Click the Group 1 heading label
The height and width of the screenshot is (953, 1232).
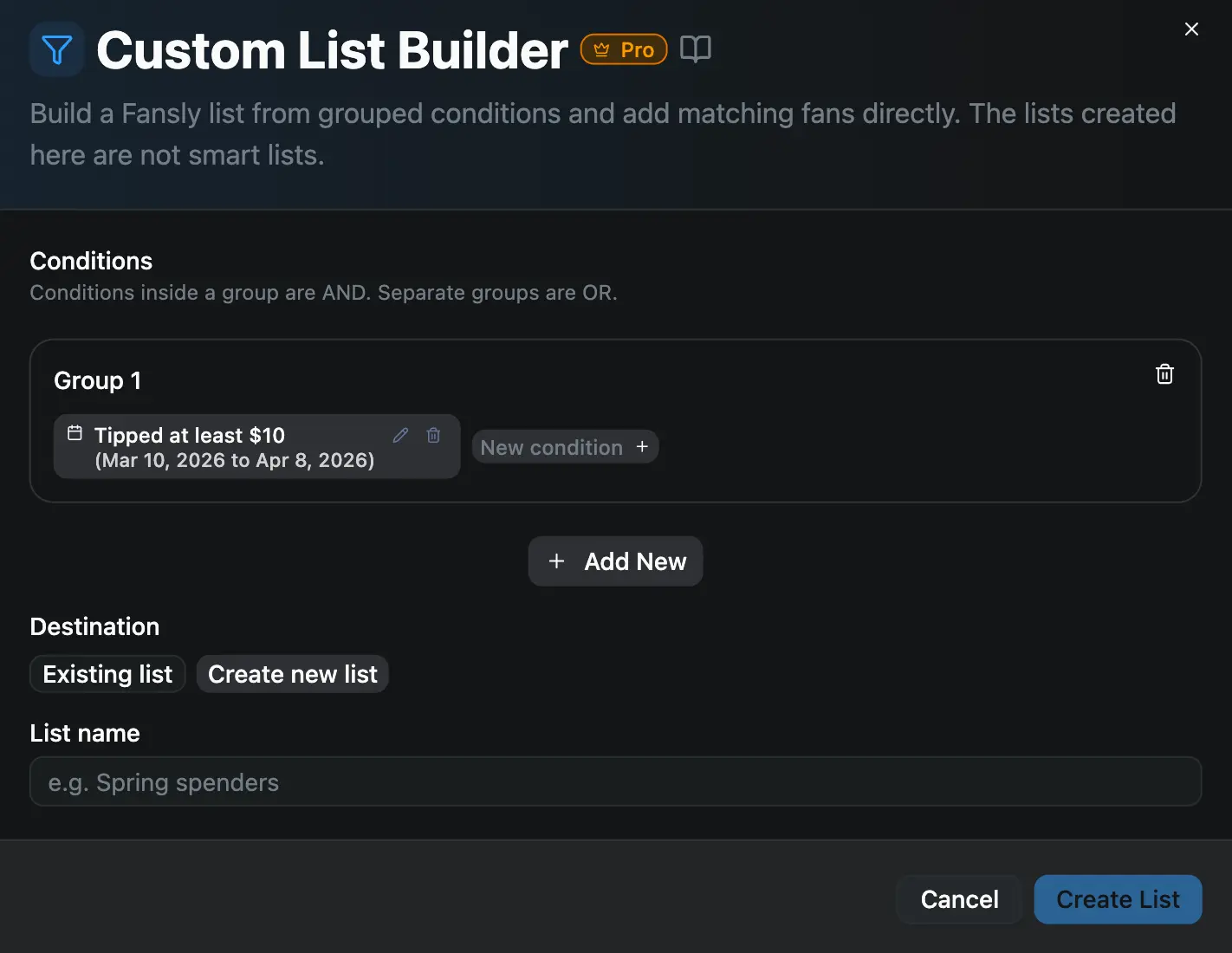pos(97,380)
